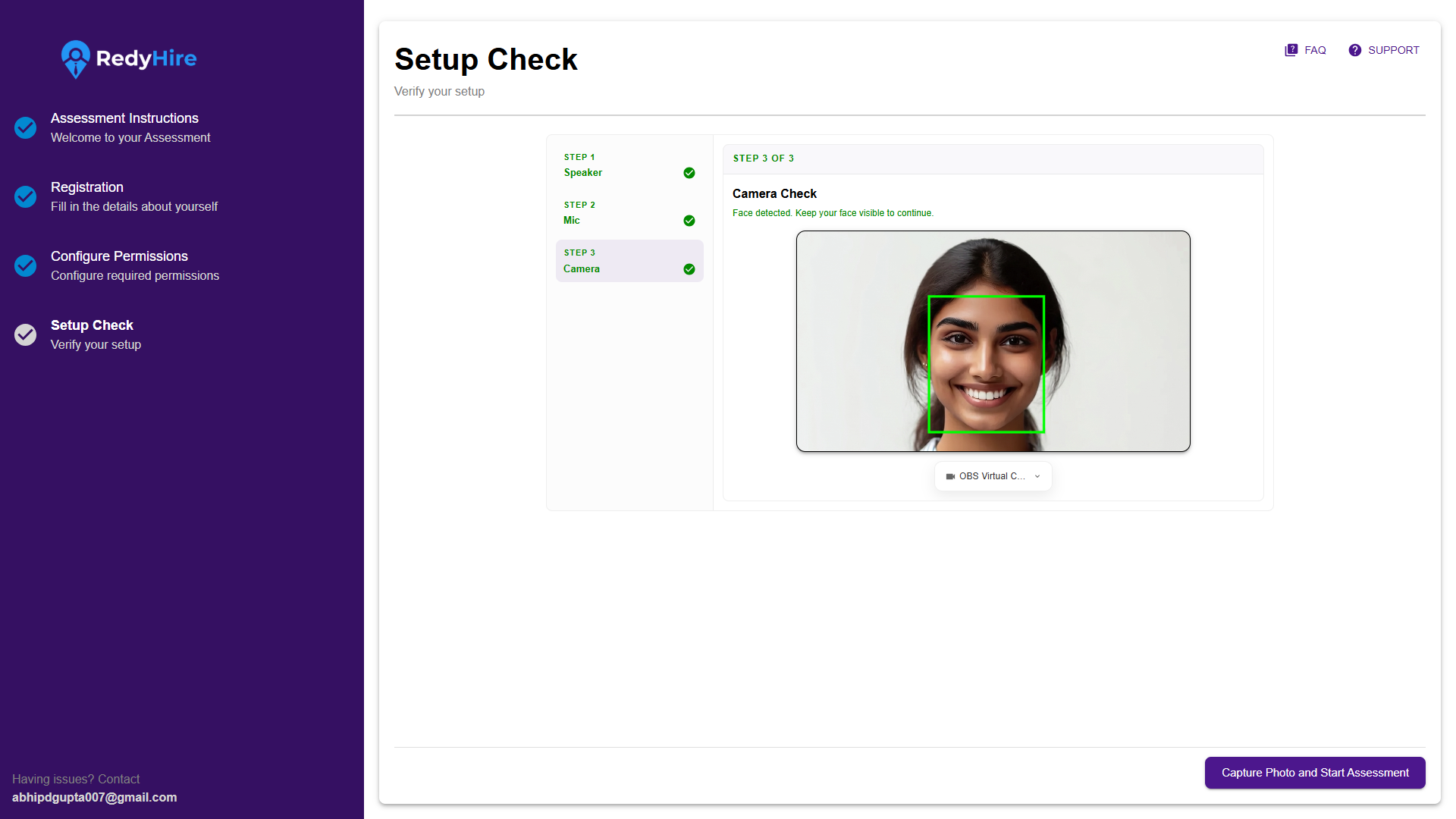Click the 'Camera Check' title

click(x=774, y=194)
